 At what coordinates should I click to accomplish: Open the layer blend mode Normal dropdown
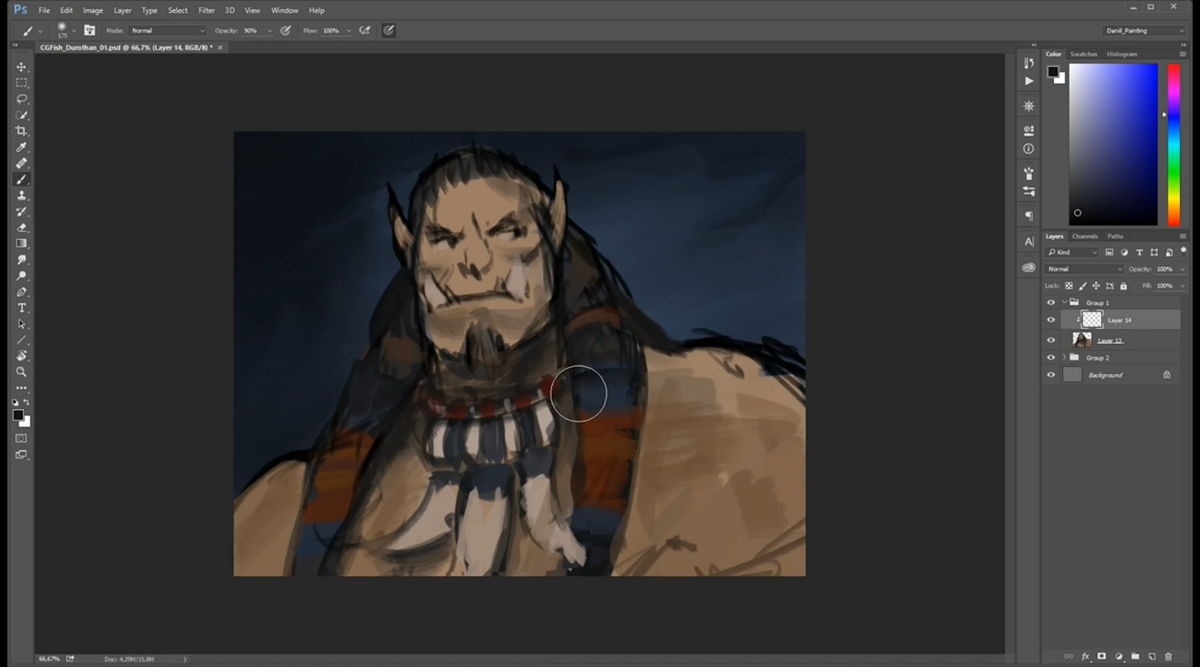pyautogui.click(x=1085, y=269)
